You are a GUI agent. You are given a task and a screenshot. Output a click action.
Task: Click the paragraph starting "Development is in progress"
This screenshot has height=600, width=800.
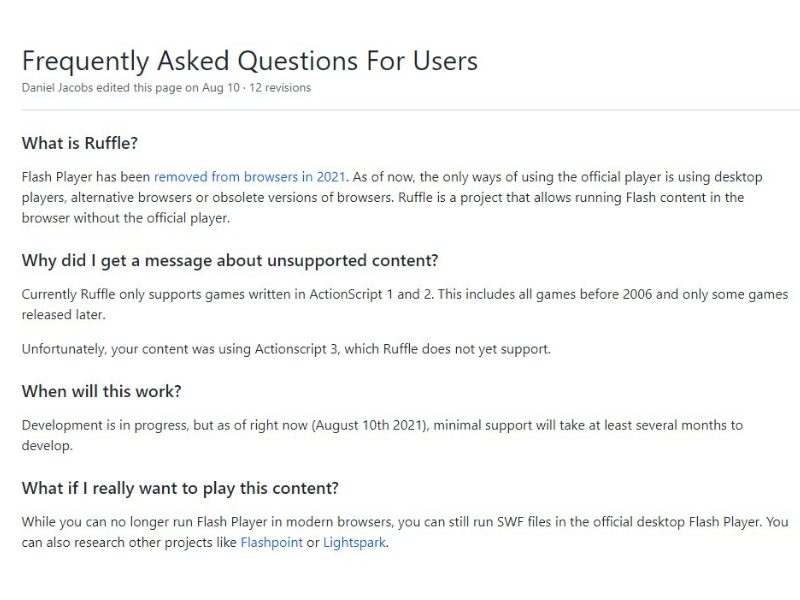(x=382, y=435)
